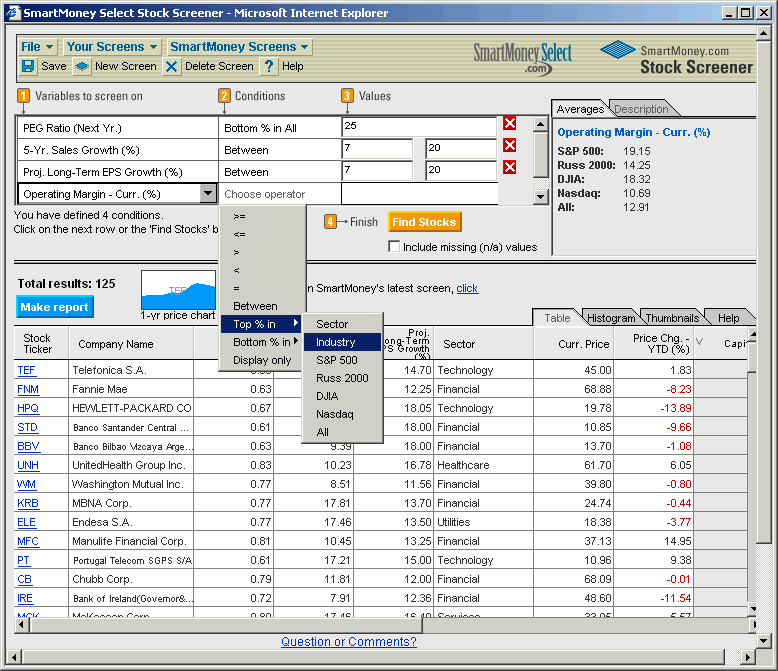
Task: Open the Operating Margin variable dropdown
Action: point(208,194)
